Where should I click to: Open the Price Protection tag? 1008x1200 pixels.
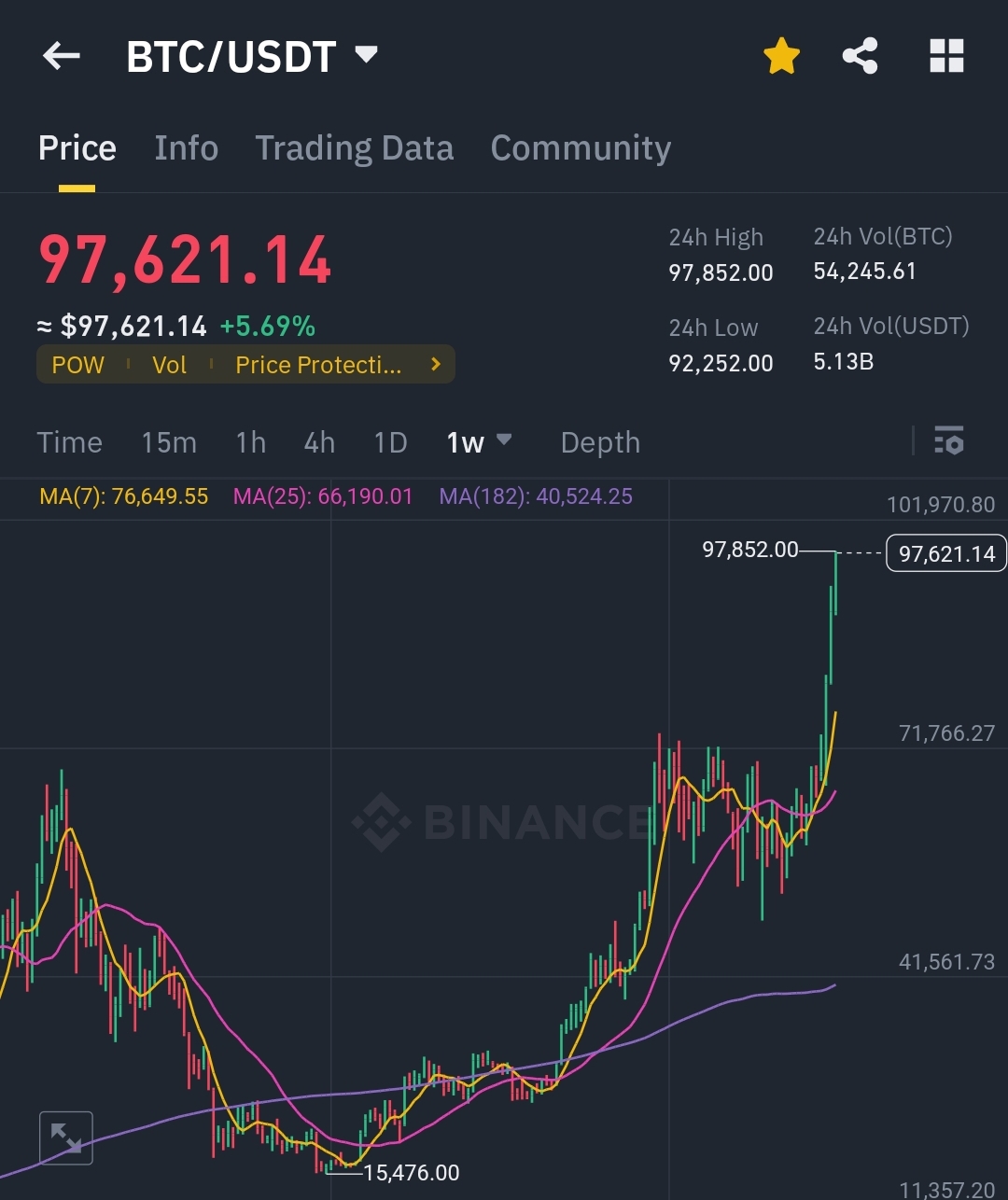318,365
